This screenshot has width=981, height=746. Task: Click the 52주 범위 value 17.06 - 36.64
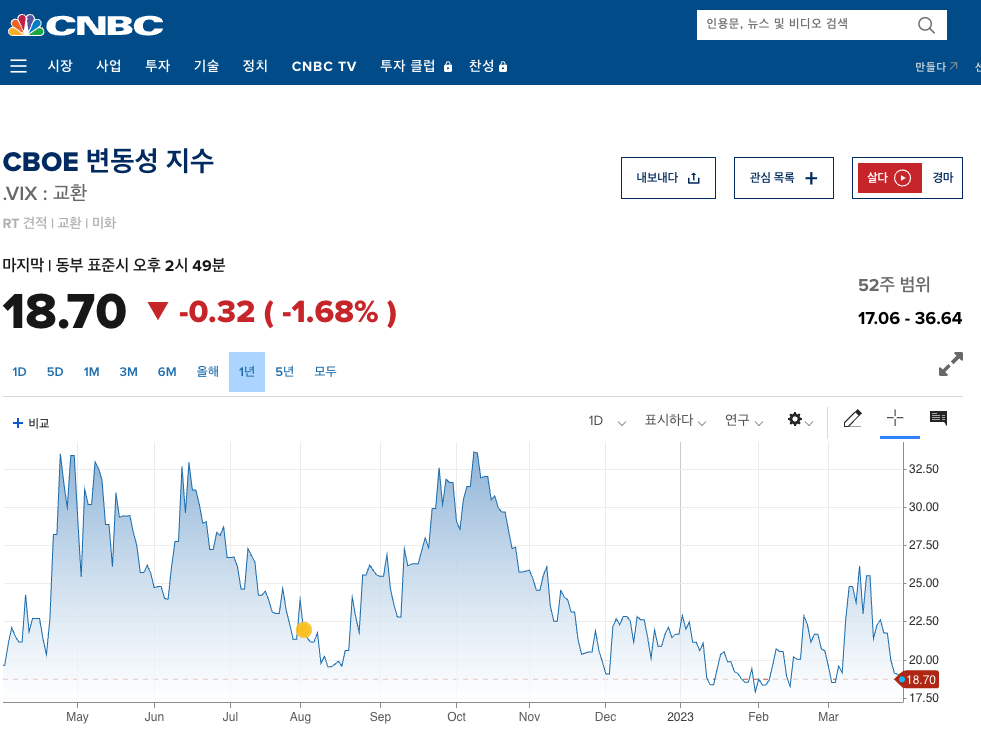click(910, 318)
